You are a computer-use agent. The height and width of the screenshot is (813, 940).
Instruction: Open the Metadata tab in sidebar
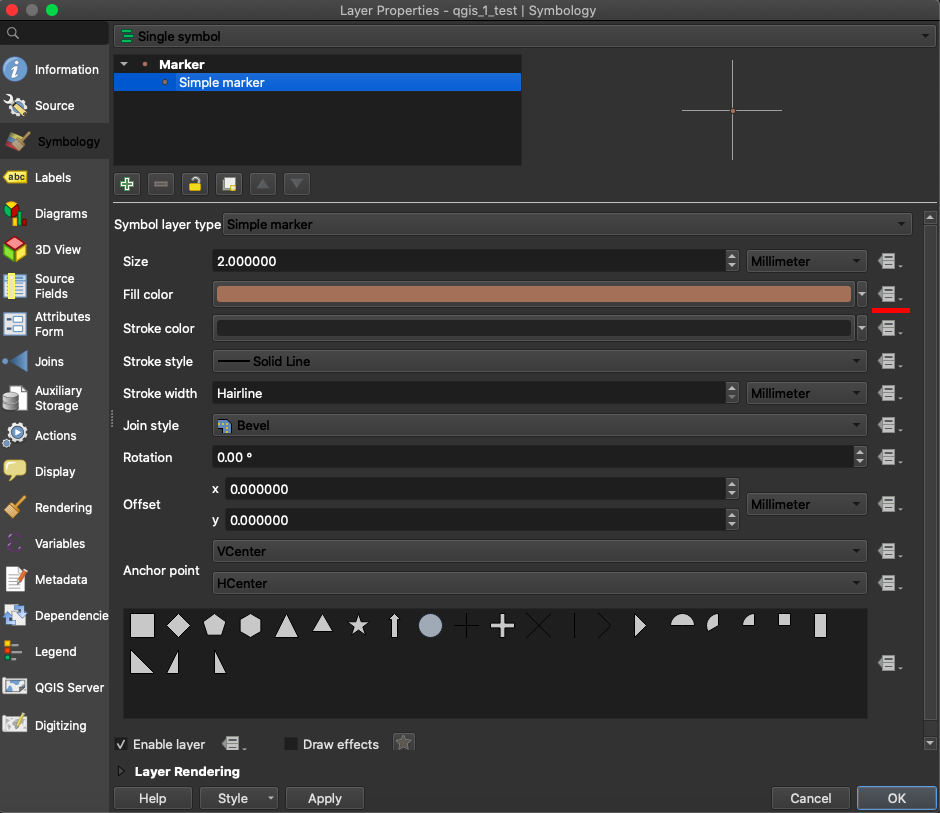[60, 580]
